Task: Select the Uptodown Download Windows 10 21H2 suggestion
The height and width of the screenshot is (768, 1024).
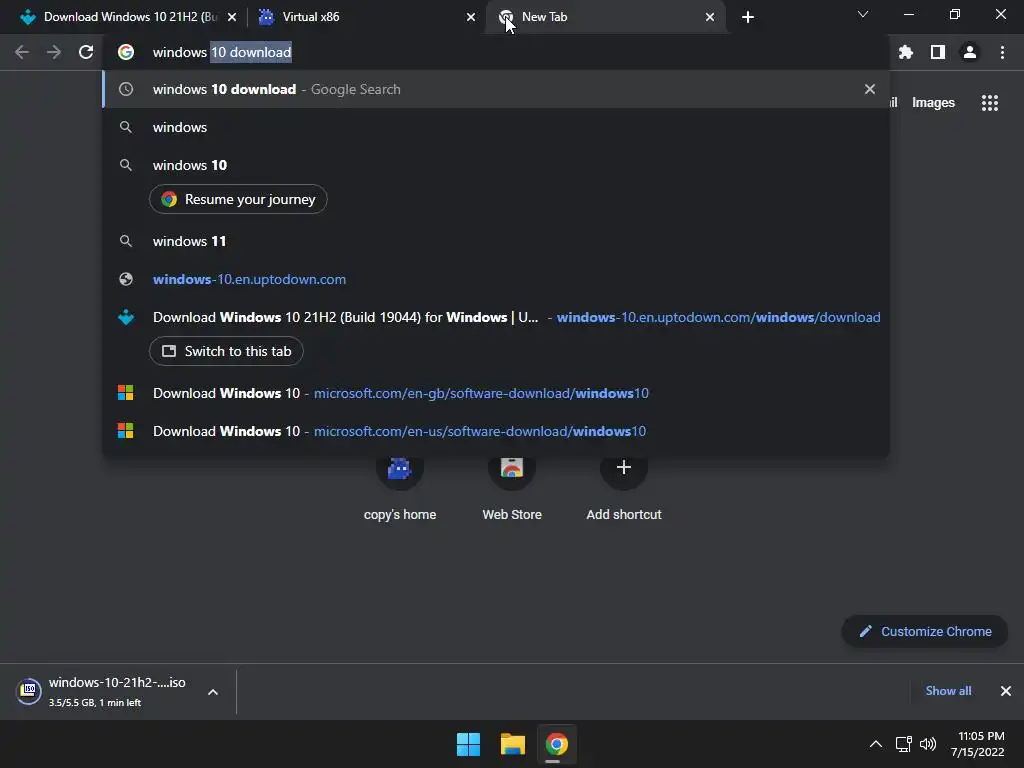Action: [496, 317]
